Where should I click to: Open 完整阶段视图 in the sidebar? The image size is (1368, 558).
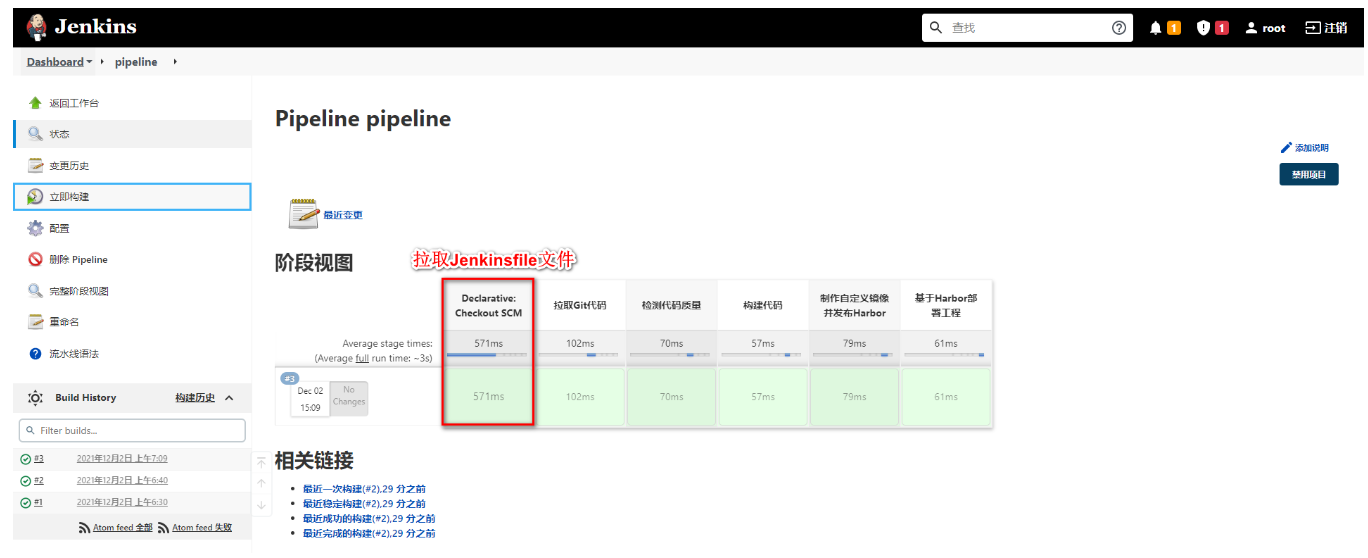[78, 291]
